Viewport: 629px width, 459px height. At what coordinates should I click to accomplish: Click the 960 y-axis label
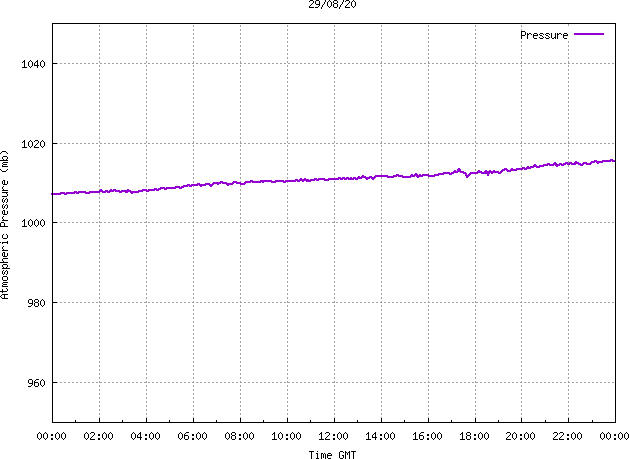pos(37,383)
